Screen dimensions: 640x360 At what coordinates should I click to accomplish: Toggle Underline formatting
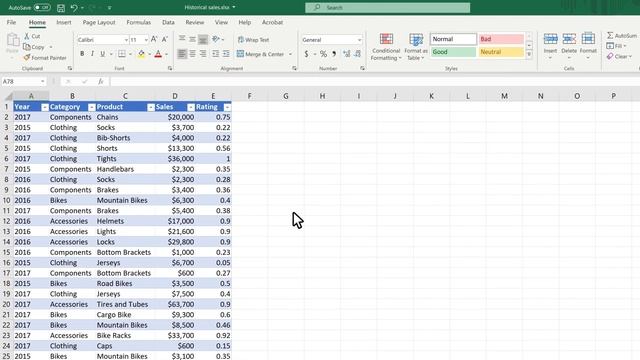(x=102, y=54)
